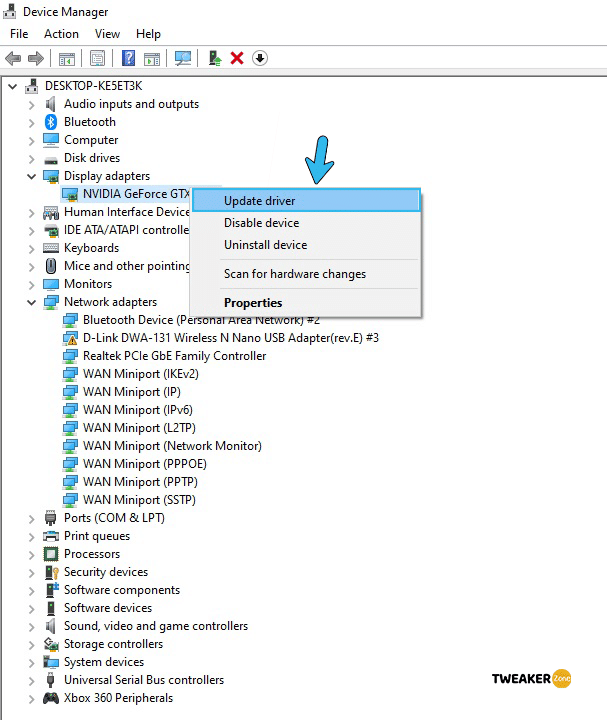Expand the Bluetooth category chevron
607x720 pixels.
point(31,123)
